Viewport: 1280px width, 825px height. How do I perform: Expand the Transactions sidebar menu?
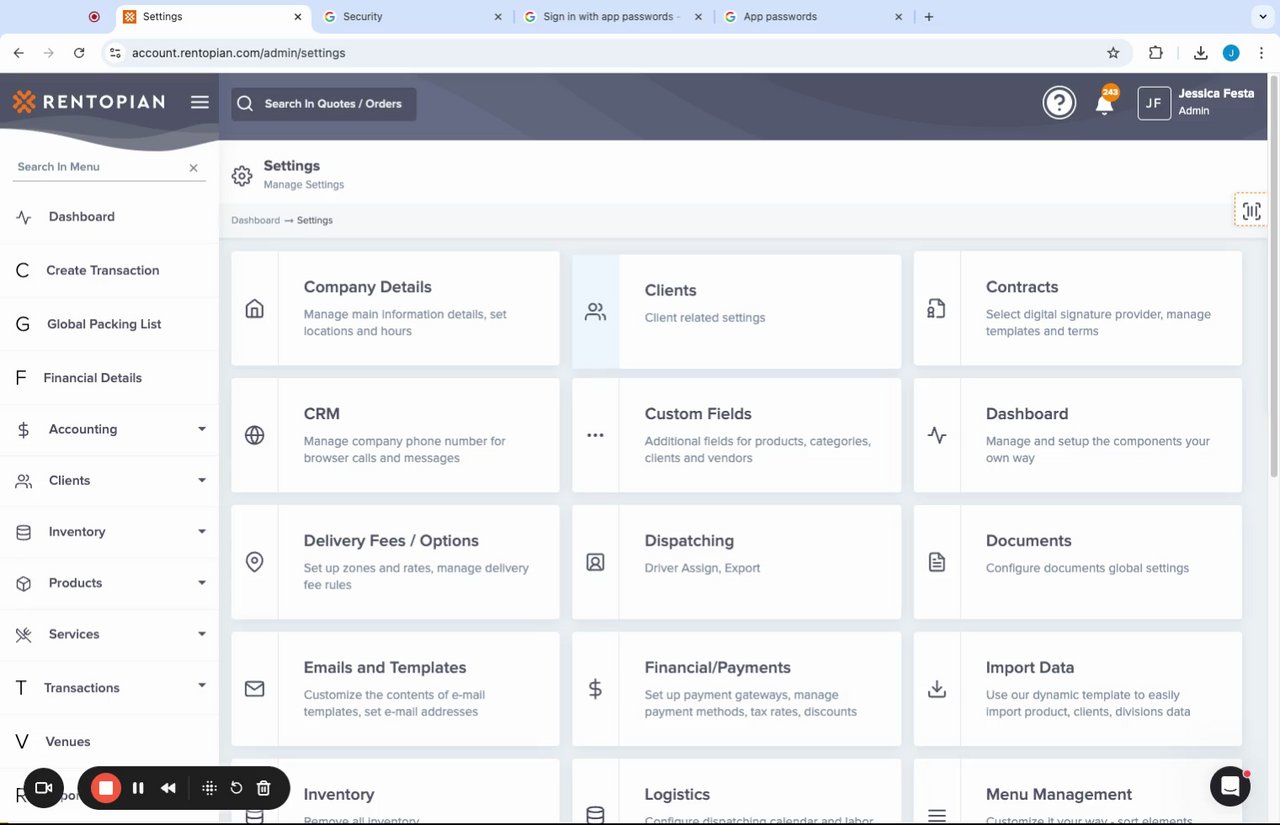coord(109,687)
